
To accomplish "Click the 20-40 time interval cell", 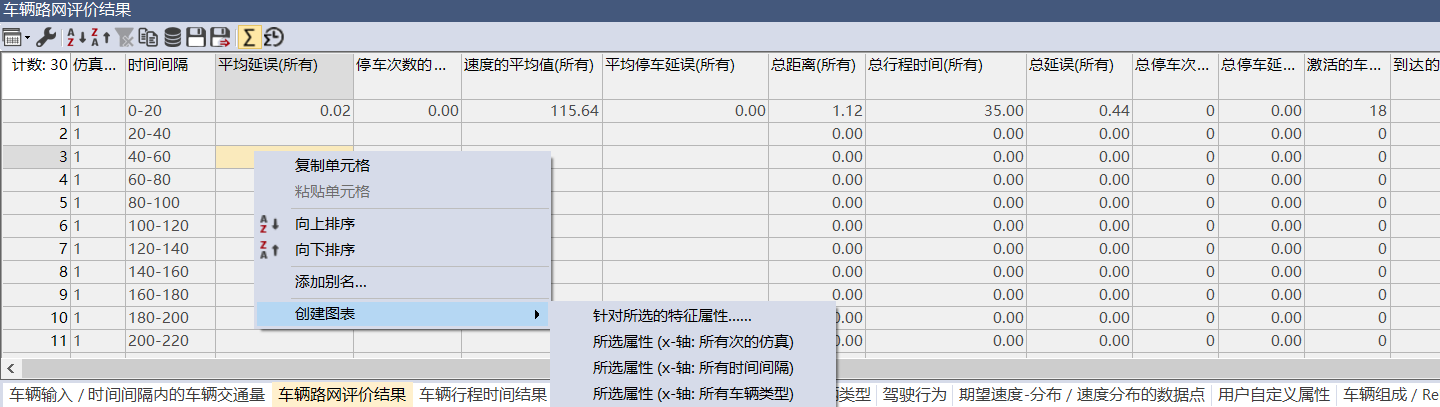I will pos(170,134).
